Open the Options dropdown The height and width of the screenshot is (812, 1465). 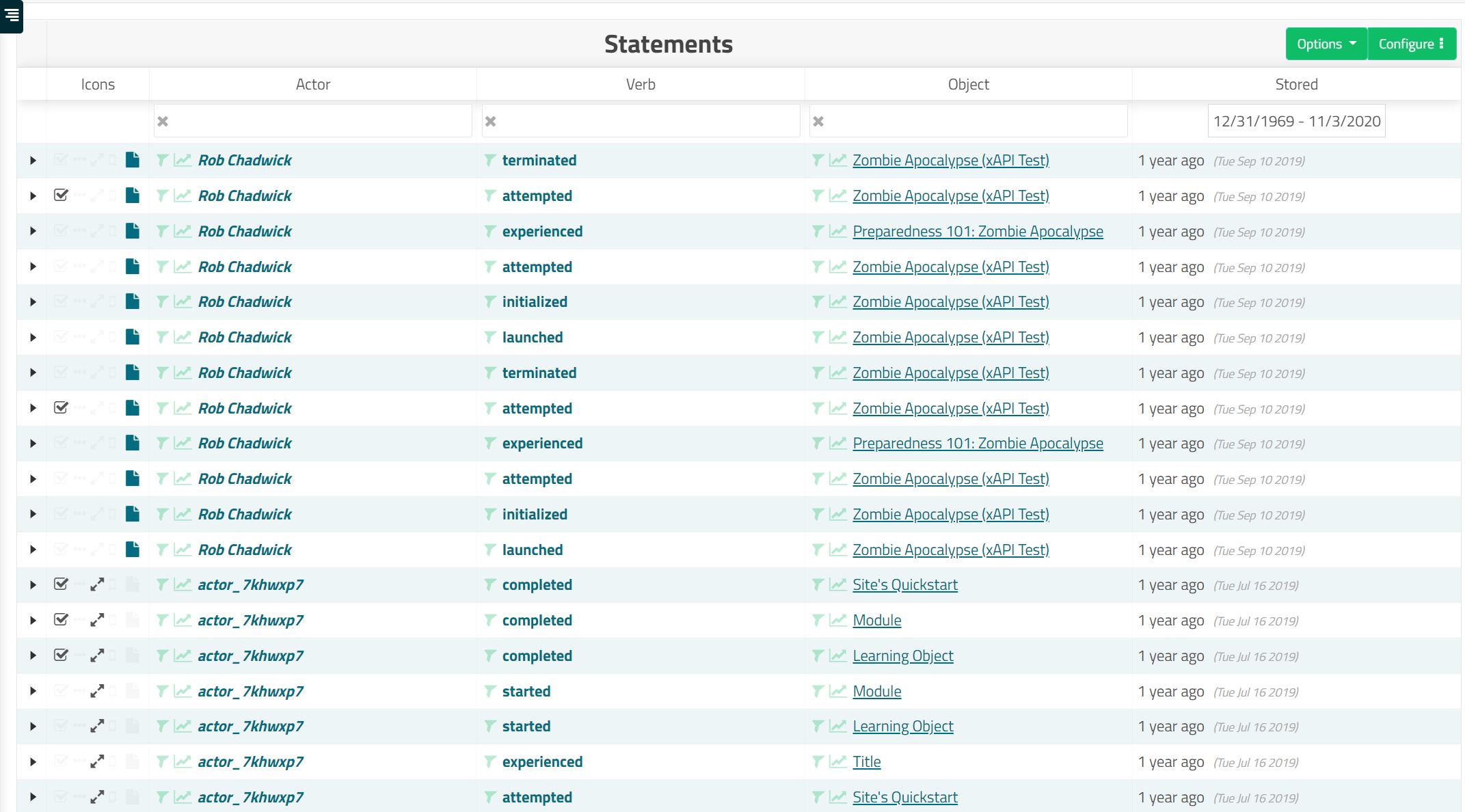[1326, 44]
